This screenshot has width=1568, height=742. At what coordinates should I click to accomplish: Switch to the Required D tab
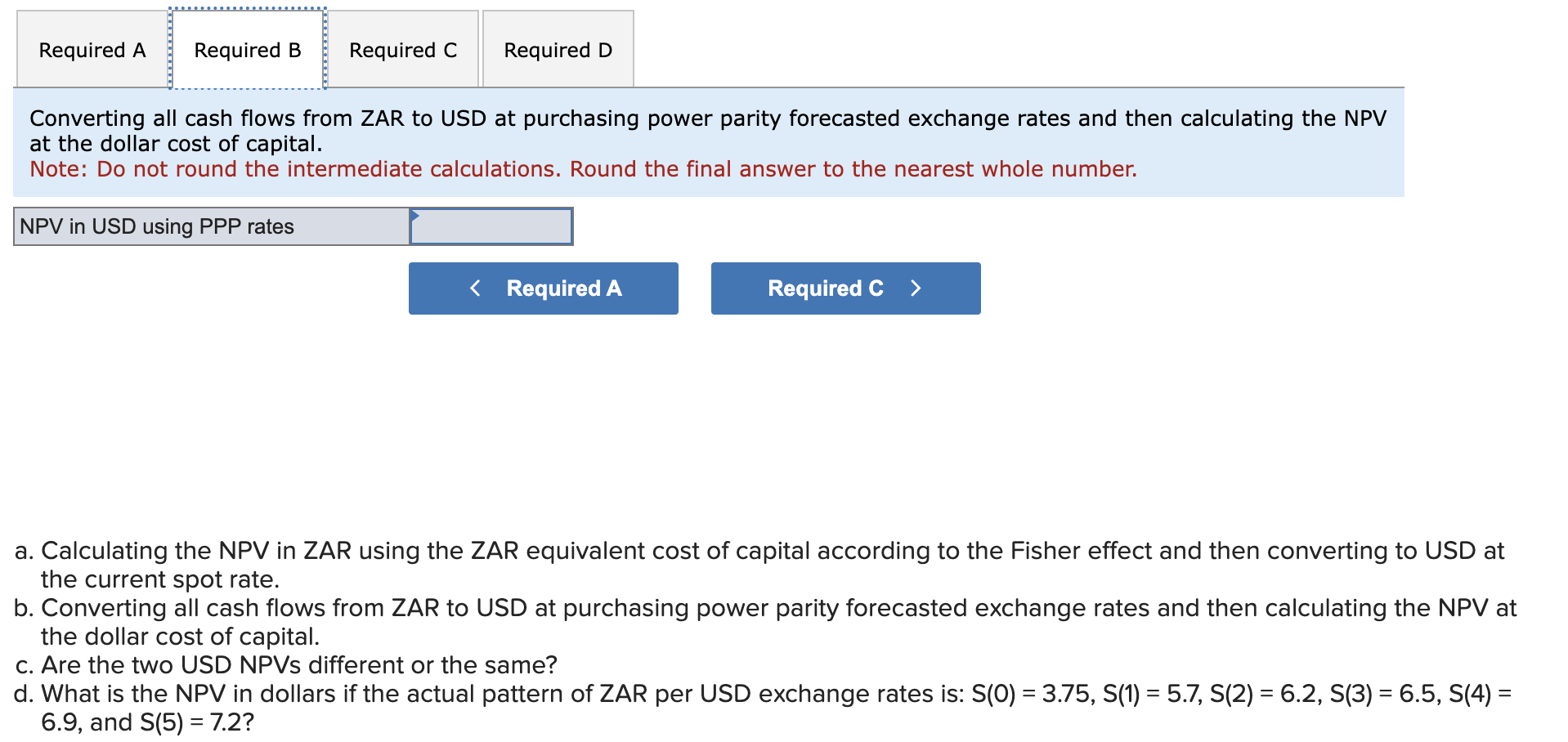point(557,50)
